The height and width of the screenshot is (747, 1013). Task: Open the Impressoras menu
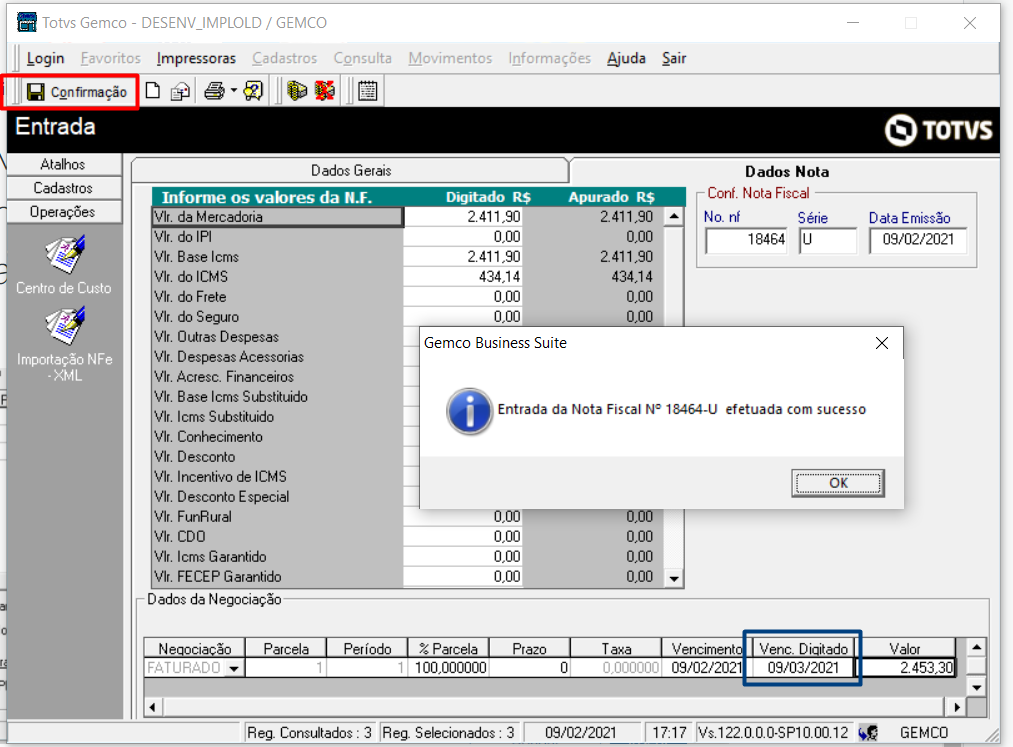196,58
